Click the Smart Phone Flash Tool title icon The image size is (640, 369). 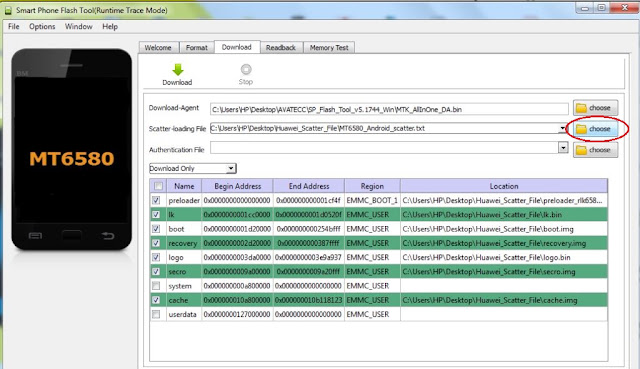point(8,10)
